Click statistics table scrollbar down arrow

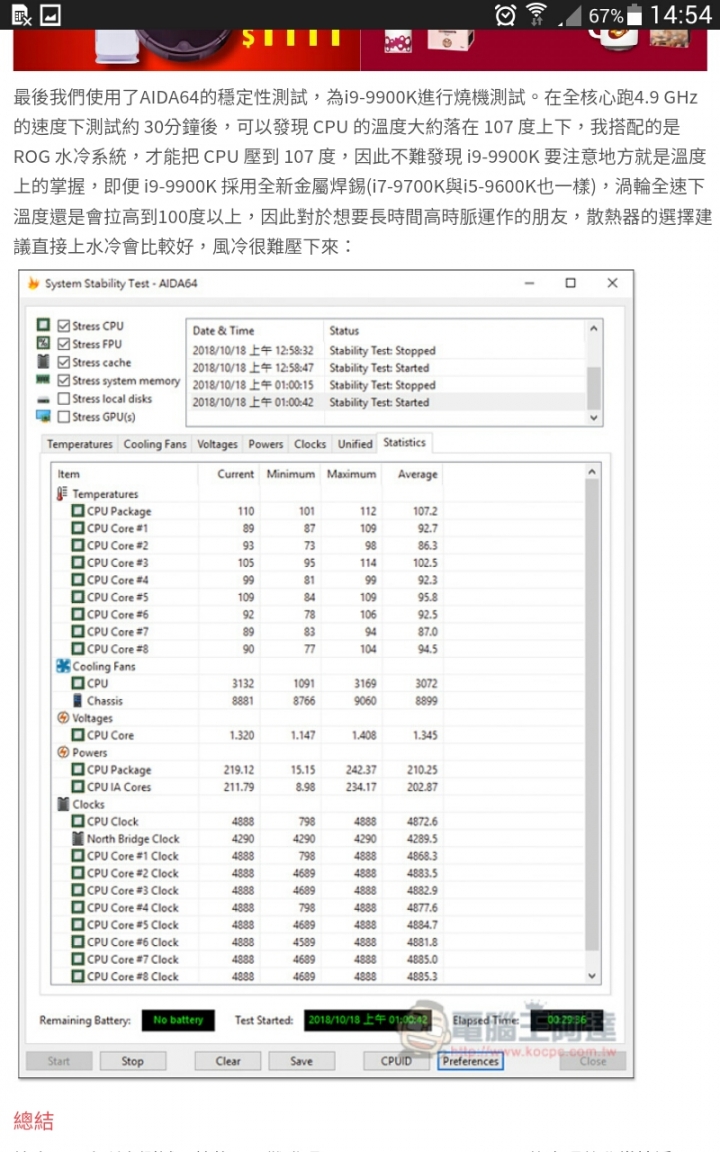592,976
